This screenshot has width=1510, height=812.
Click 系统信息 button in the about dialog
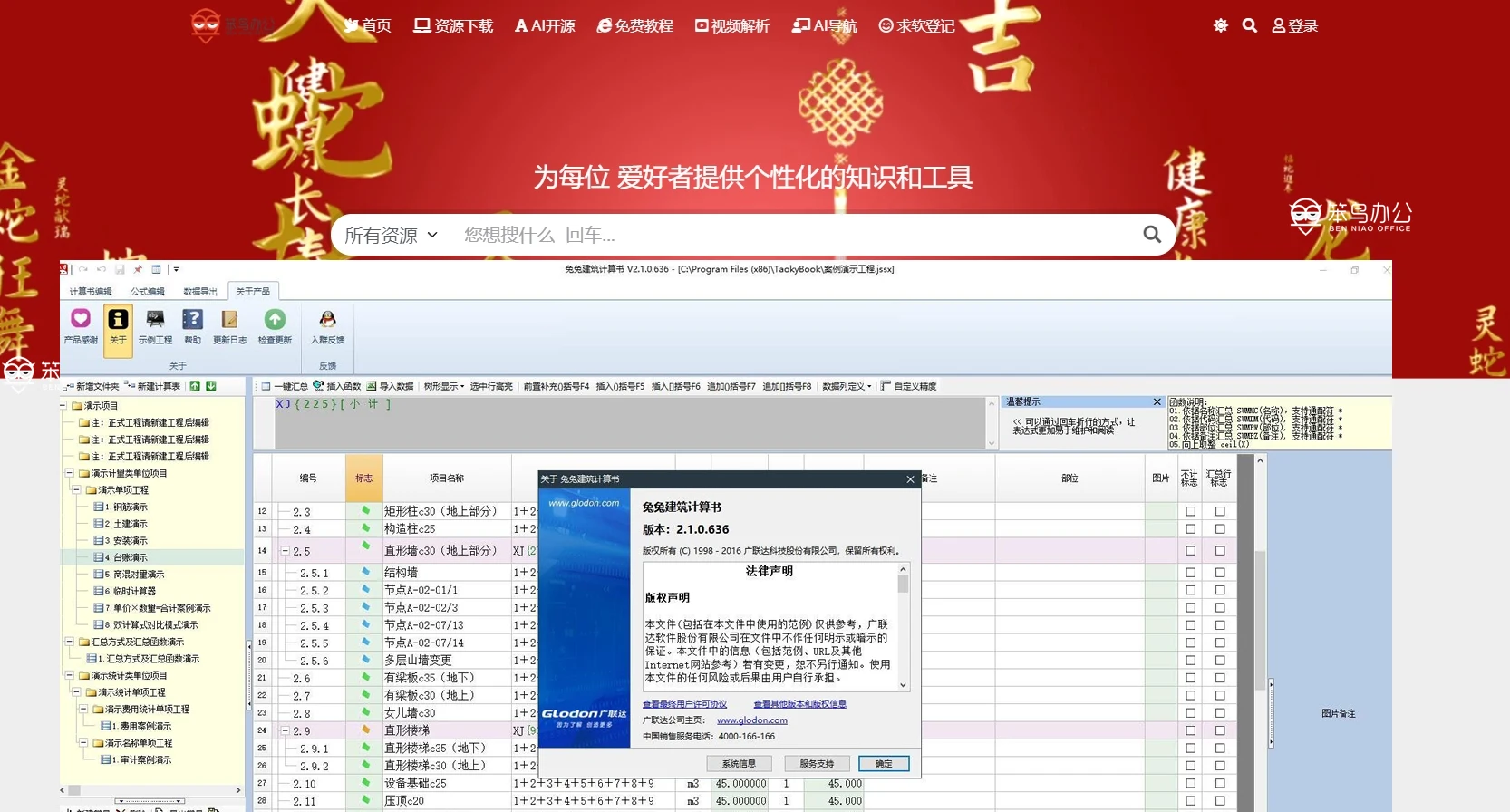[739, 764]
